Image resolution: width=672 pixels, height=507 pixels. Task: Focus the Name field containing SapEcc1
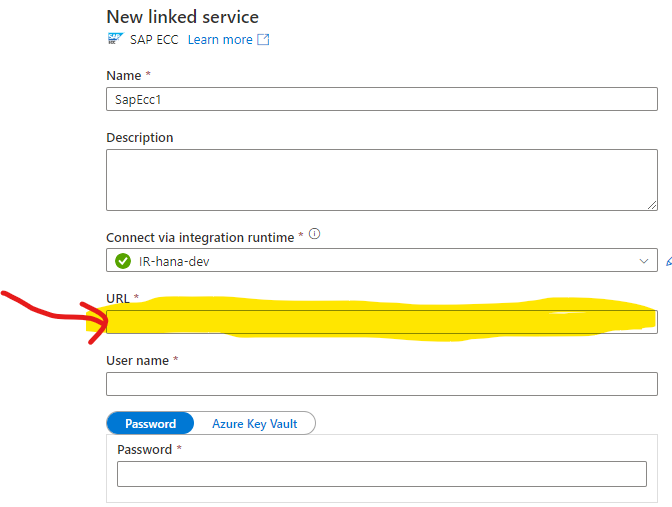(x=381, y=99)
